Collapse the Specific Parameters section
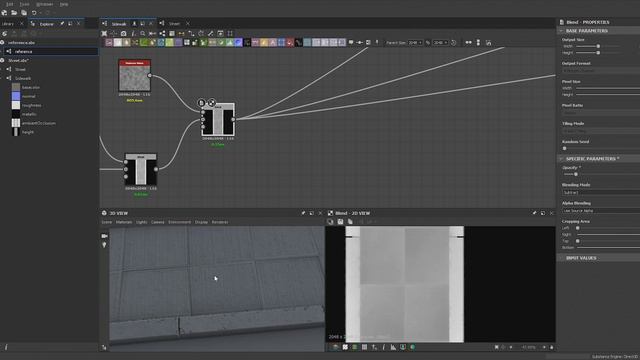Viewport: 640px width, 360px height. (562, 159)
